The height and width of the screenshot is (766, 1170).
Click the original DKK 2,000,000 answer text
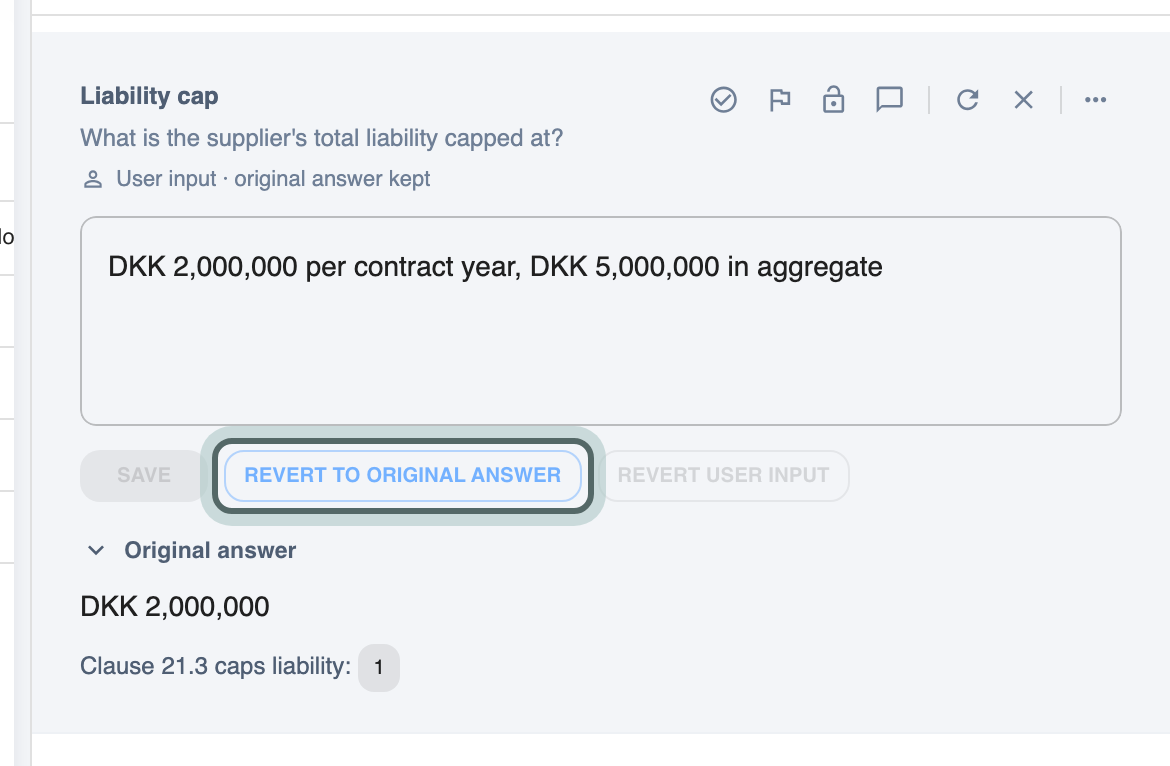click(175, 606)
